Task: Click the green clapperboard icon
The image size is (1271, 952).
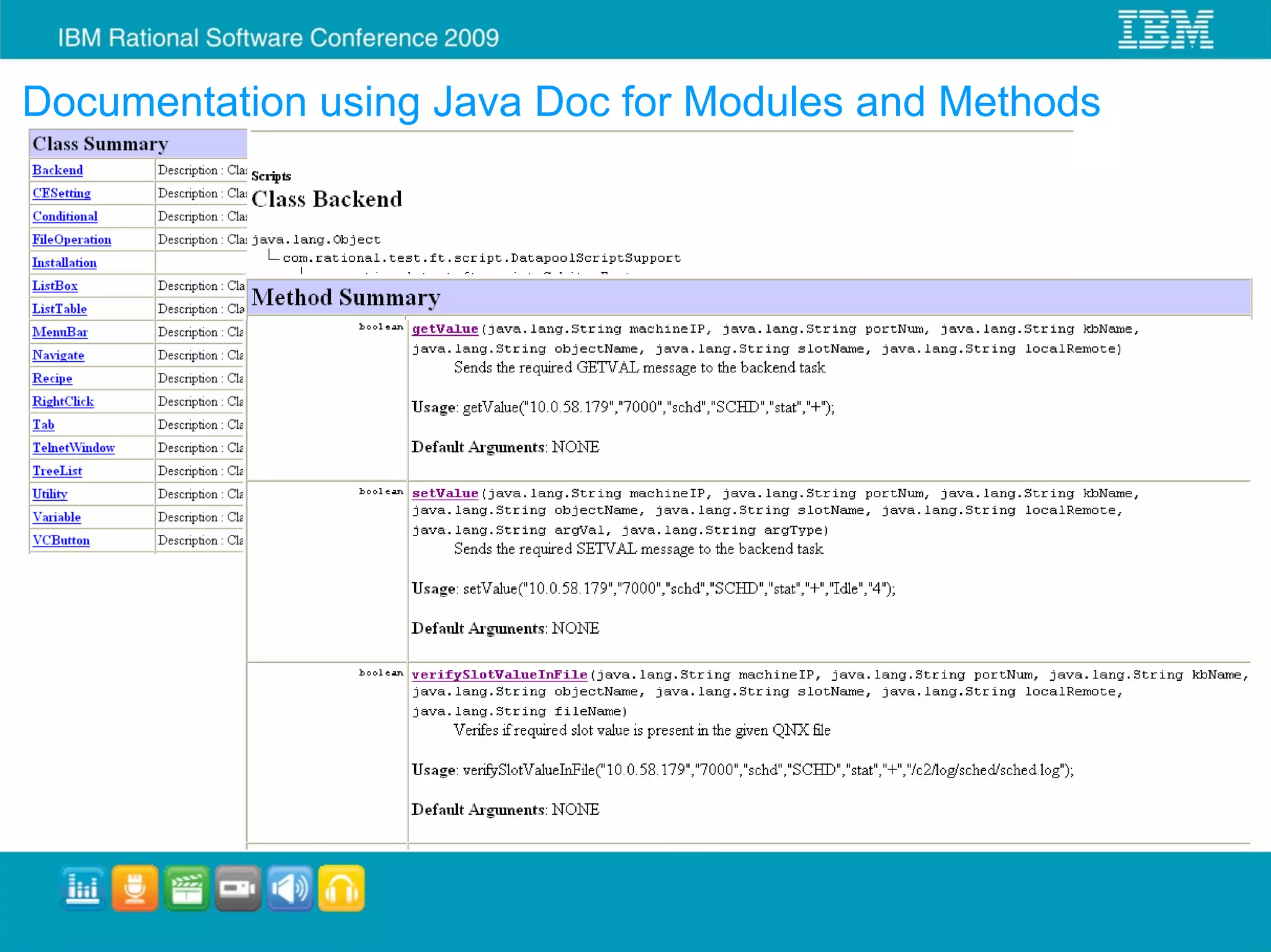Action: tap(187, 888)
